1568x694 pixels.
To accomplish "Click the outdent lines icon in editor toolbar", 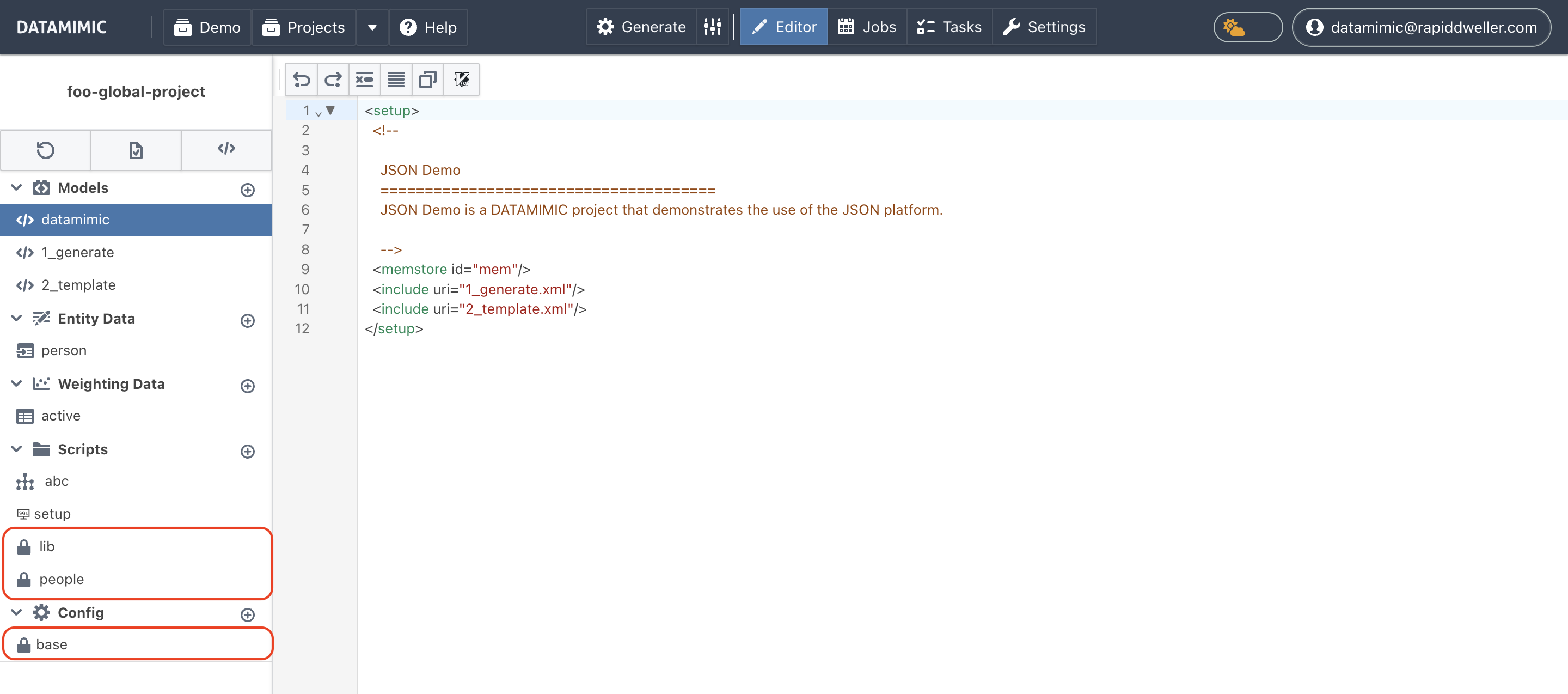I will 365,80.
